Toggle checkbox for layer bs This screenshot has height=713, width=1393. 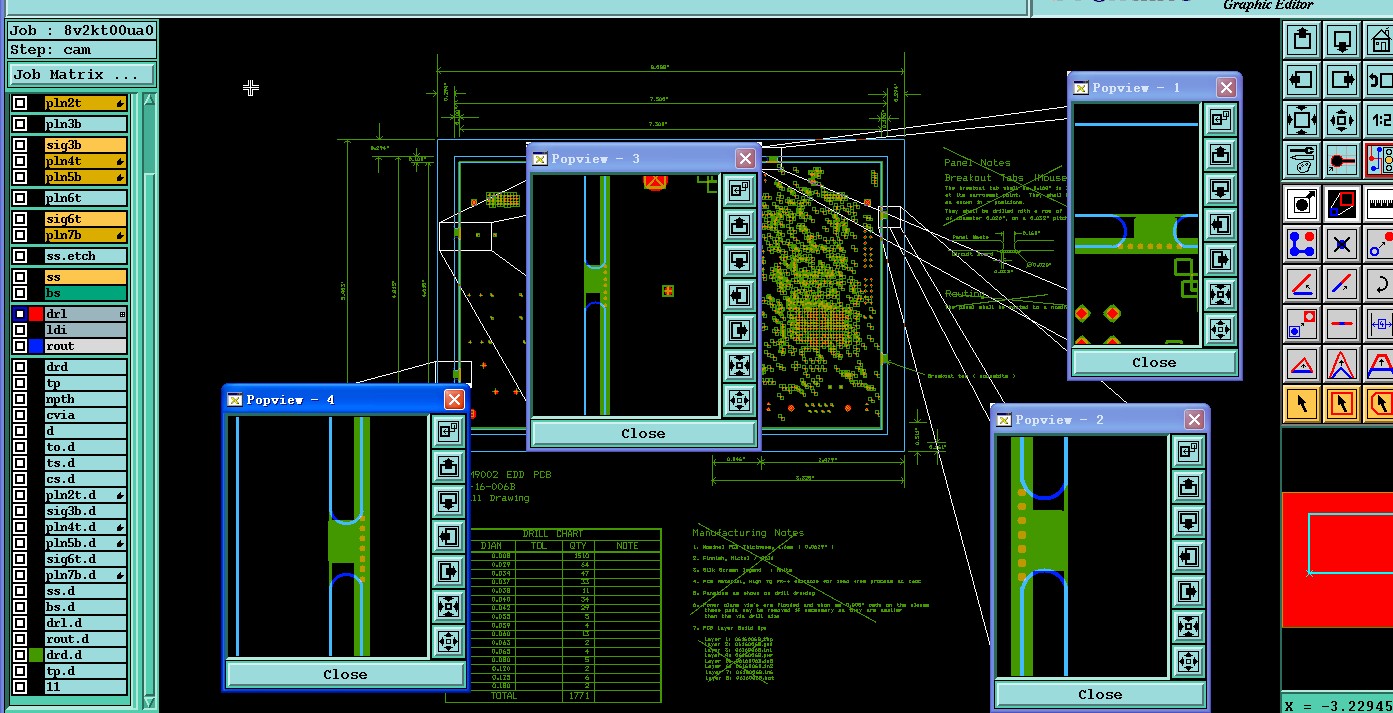(20, 293)
